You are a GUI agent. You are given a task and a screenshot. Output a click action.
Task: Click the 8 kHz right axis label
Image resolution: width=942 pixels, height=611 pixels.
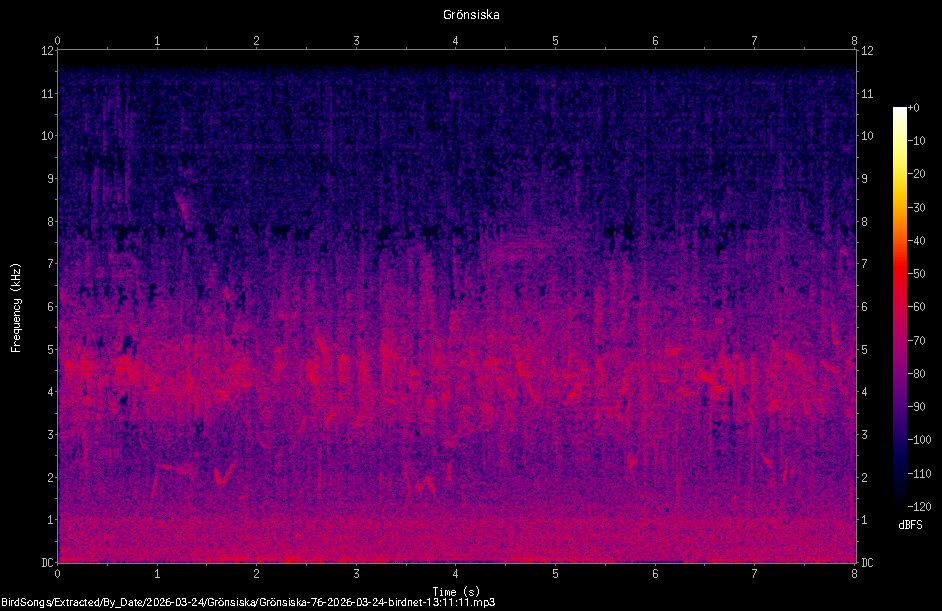(865, 222)
